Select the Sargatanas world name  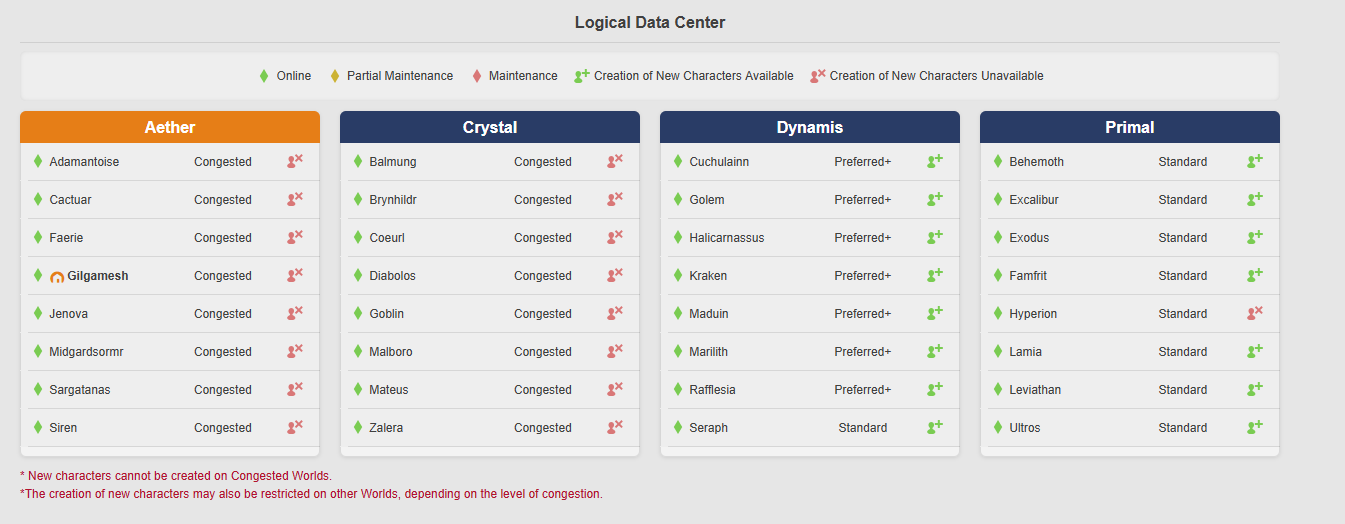tap(80, 390)
